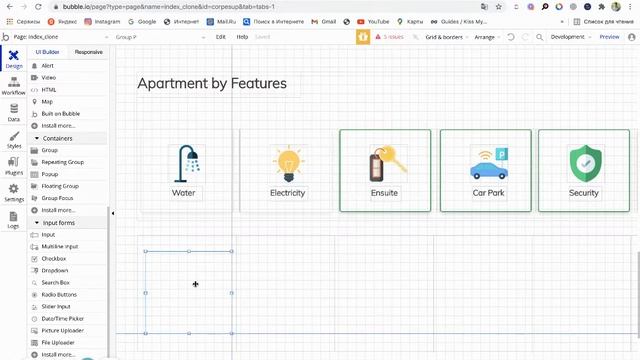Open the Edit menu
640x360 pixels.
220,37
